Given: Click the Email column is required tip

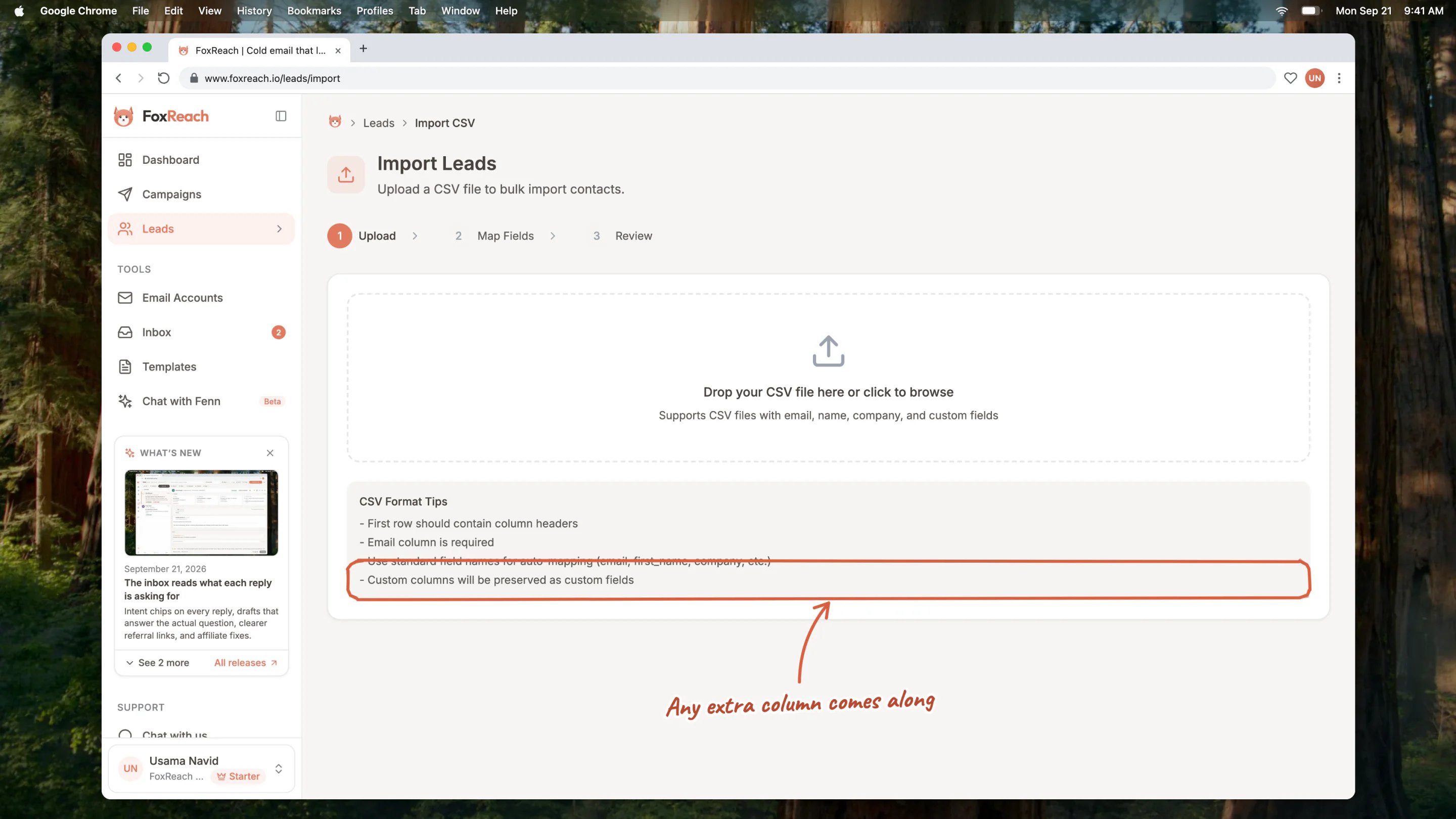Looking at the screenshot, I should tap(427, 542).
